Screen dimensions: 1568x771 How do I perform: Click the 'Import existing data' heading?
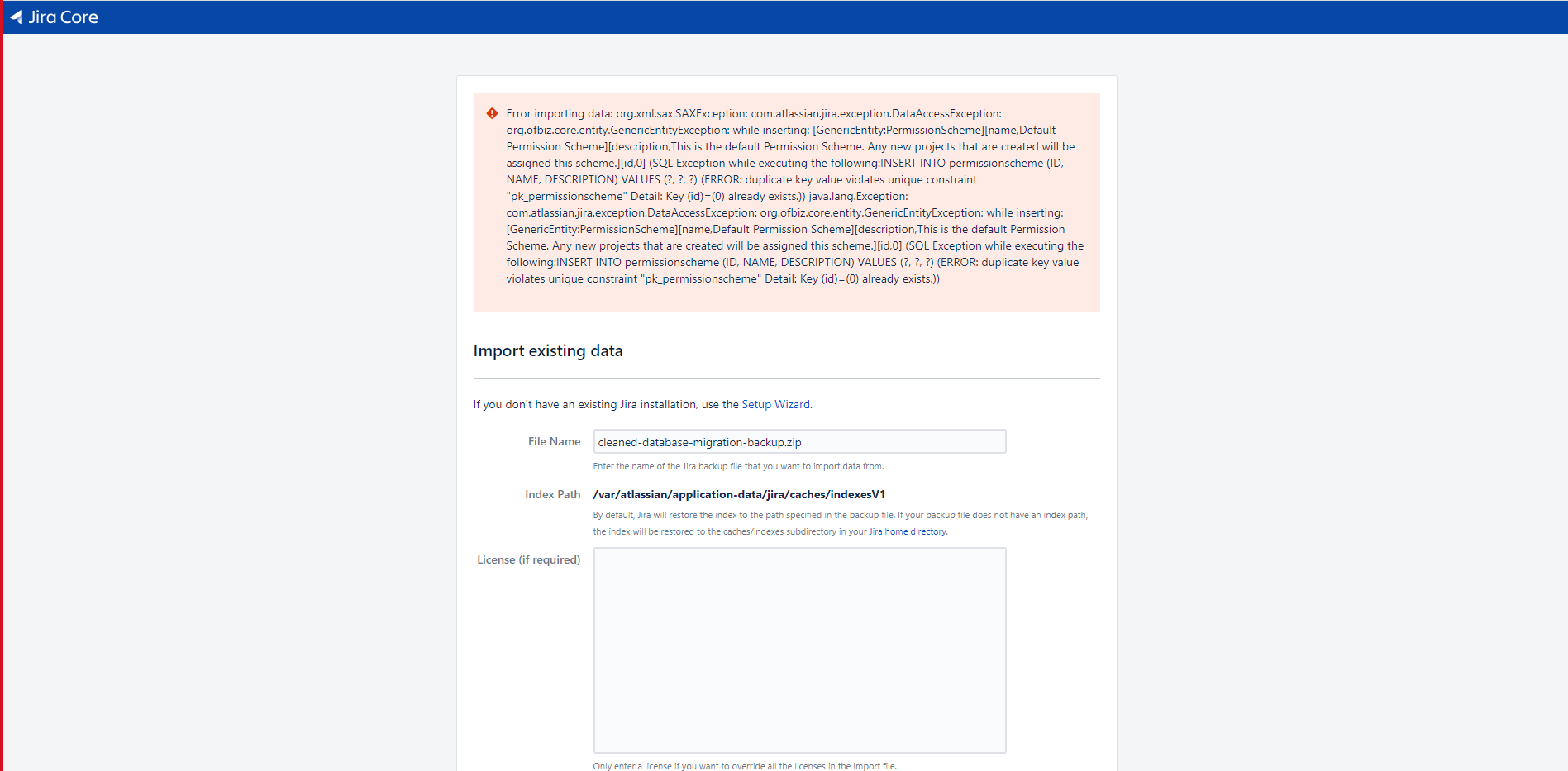[x=548, y=350]
